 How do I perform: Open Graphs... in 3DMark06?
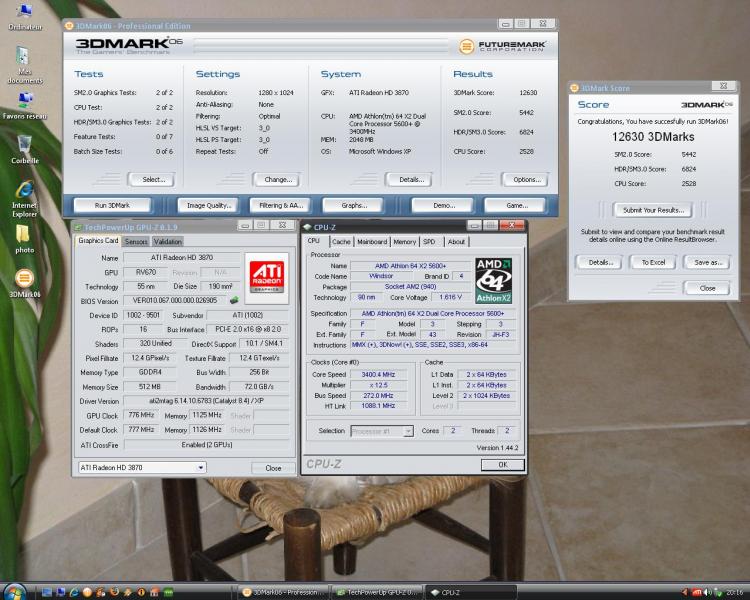(354, 205)
